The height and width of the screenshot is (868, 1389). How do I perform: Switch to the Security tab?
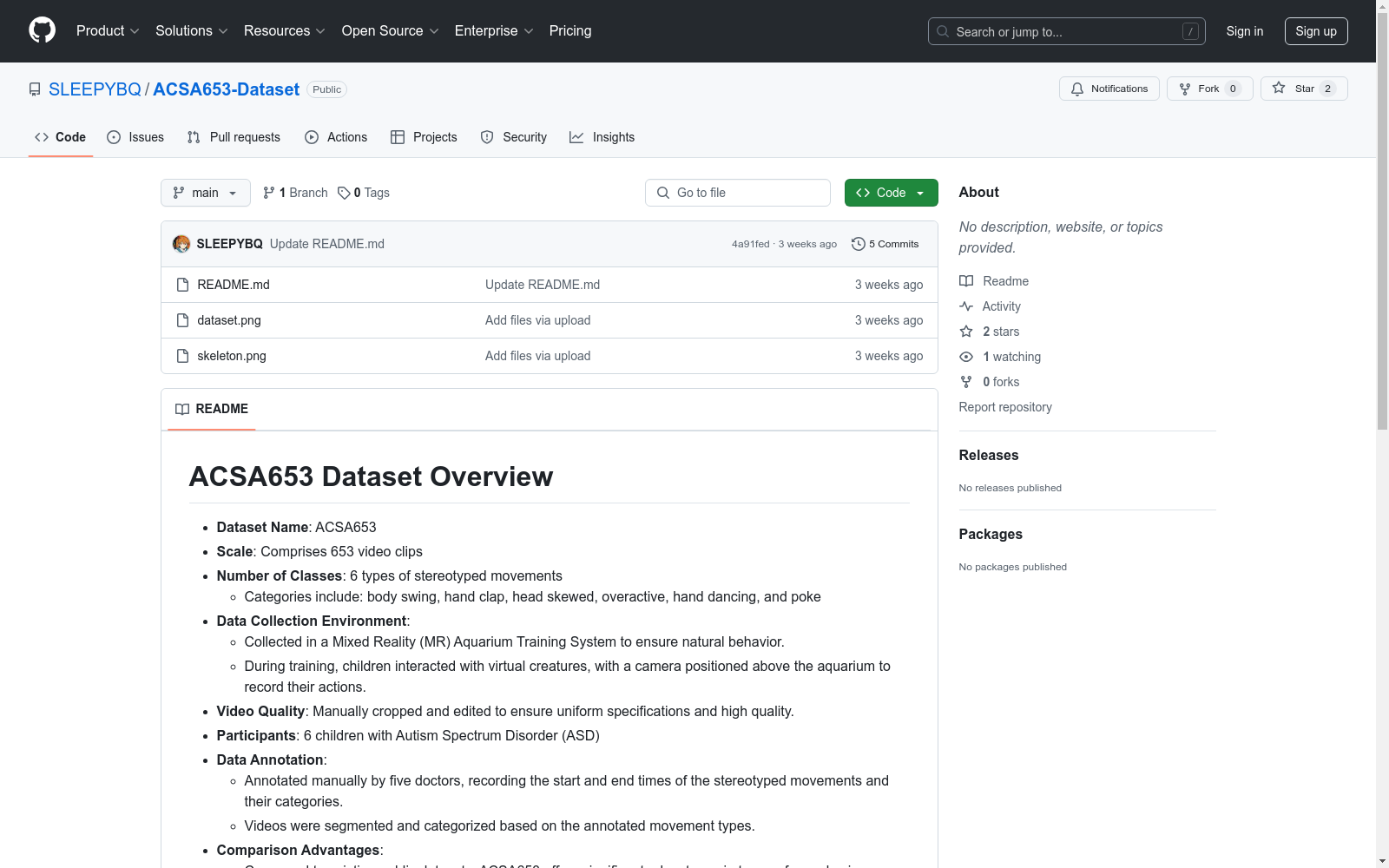click(x=514, y=137)
